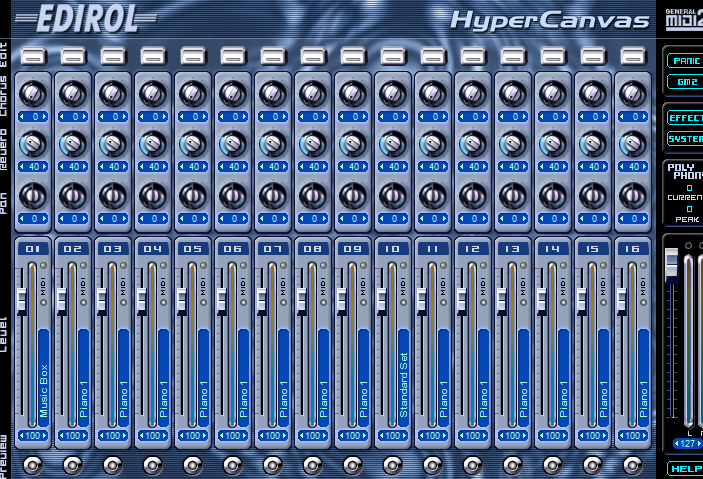This screenshot has height=479, width=703.
Task: Increase part 09 reverb value with right arrow
Action: 364,166
